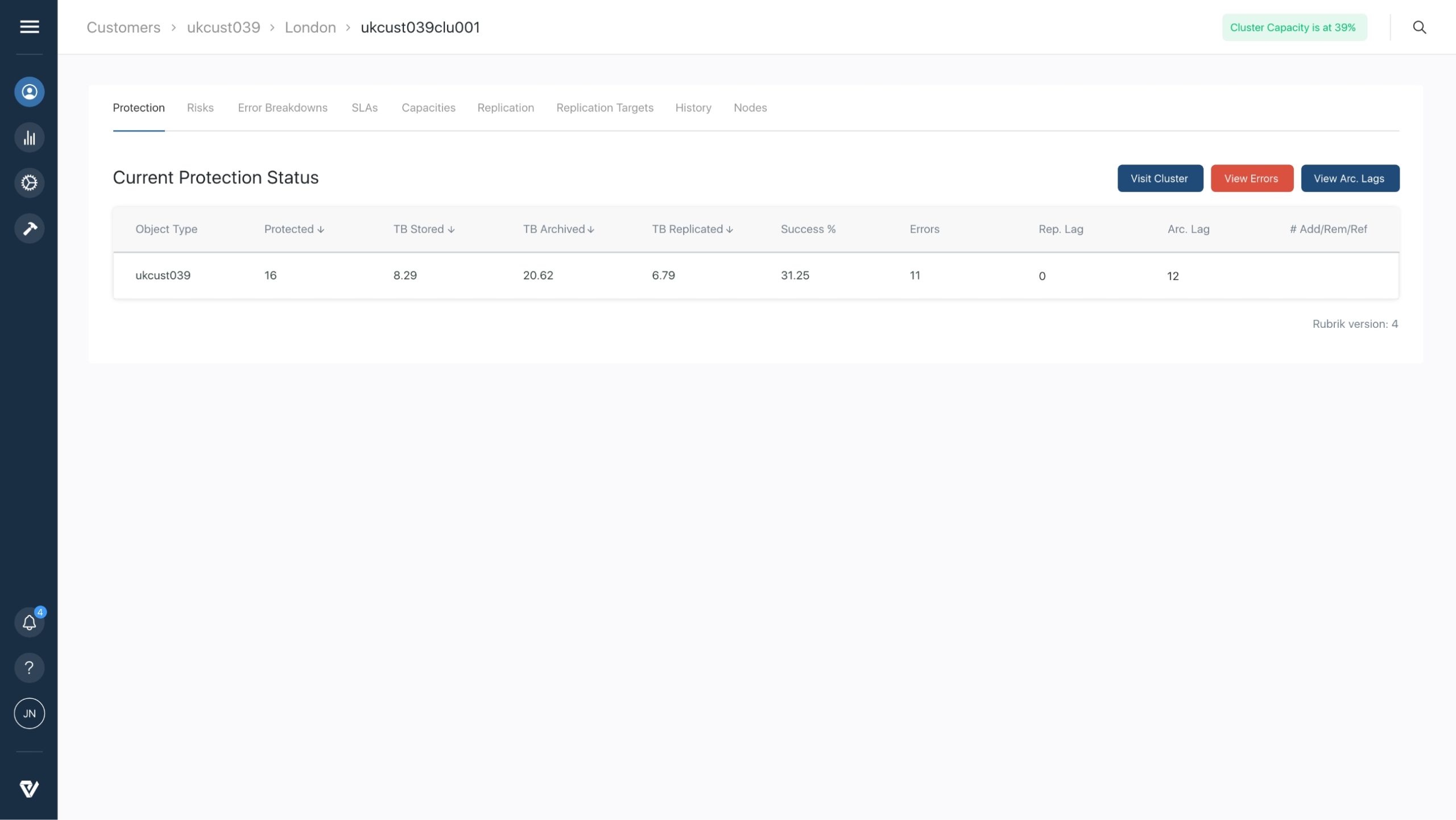Switch to the History tab
This screenshot has width=1456, height=820.
point(693,108)
